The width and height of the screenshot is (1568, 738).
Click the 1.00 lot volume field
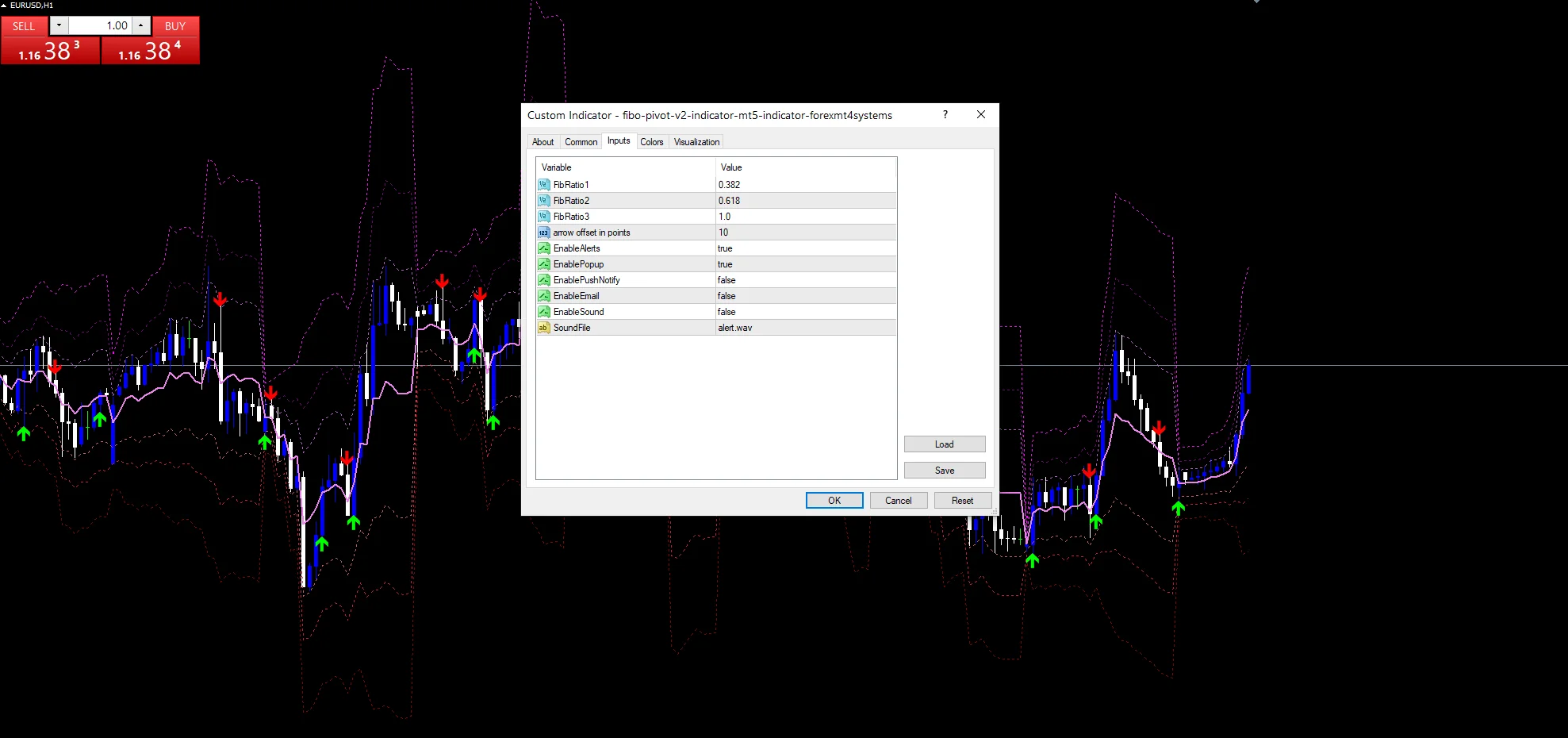[100, 25]
